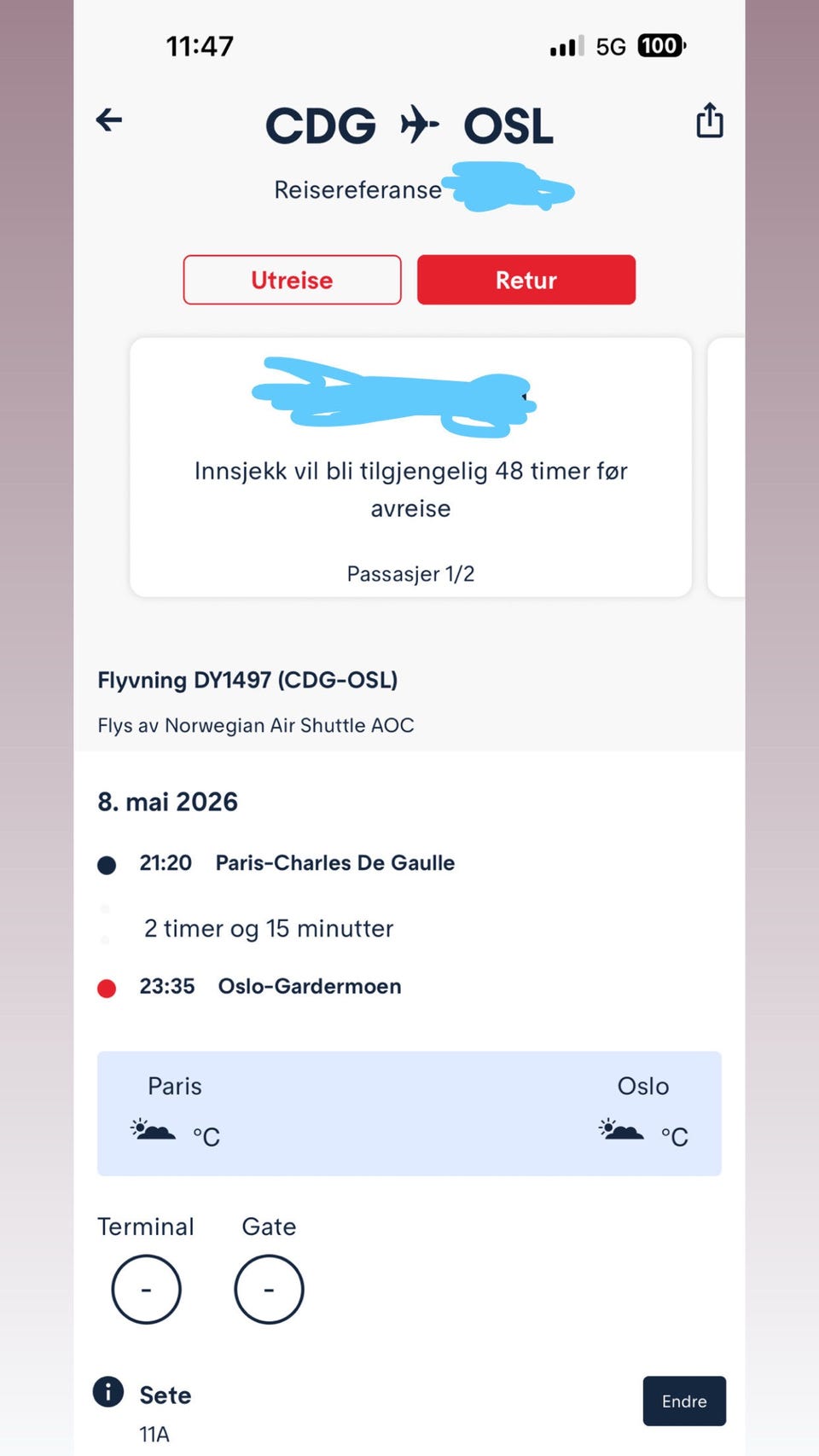Tap the Terminal circle indicator

[146, 1289]
